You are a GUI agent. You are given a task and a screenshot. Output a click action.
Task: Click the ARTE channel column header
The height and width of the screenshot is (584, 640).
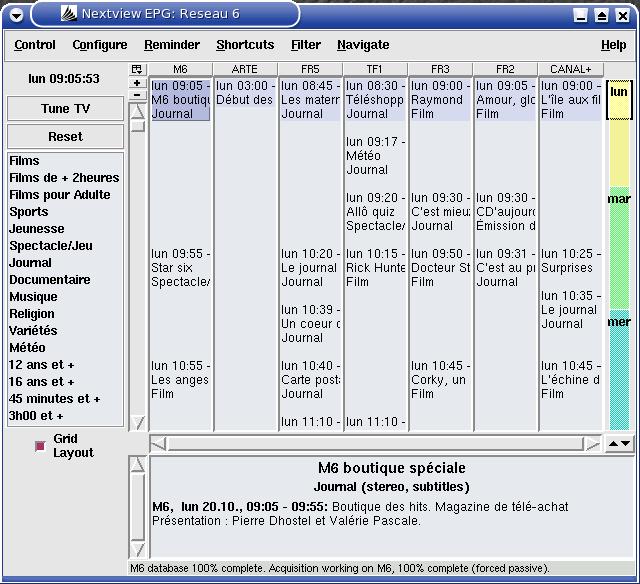pos(245,69)
